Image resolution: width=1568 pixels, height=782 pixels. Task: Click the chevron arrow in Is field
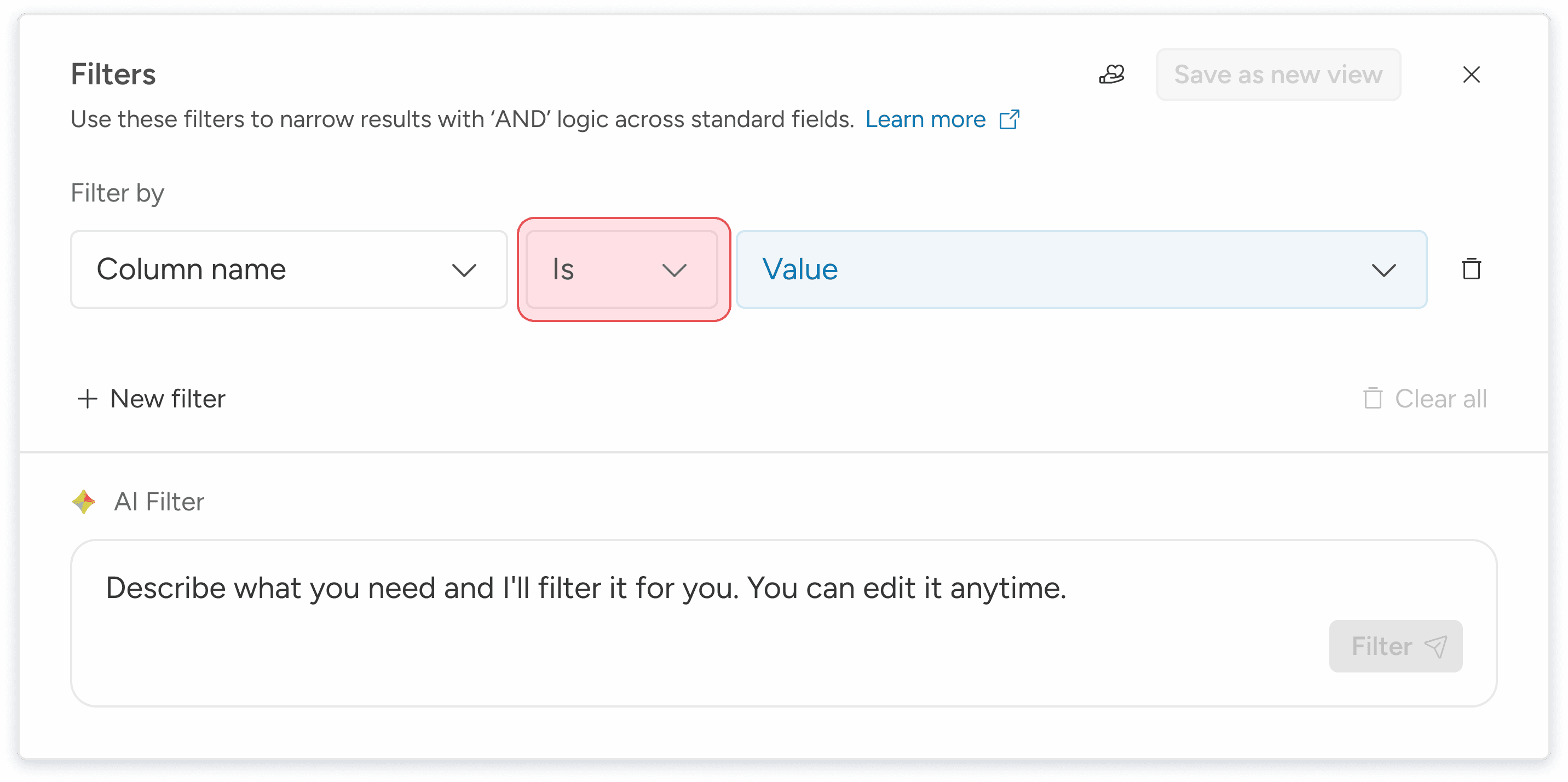(674, 270)
